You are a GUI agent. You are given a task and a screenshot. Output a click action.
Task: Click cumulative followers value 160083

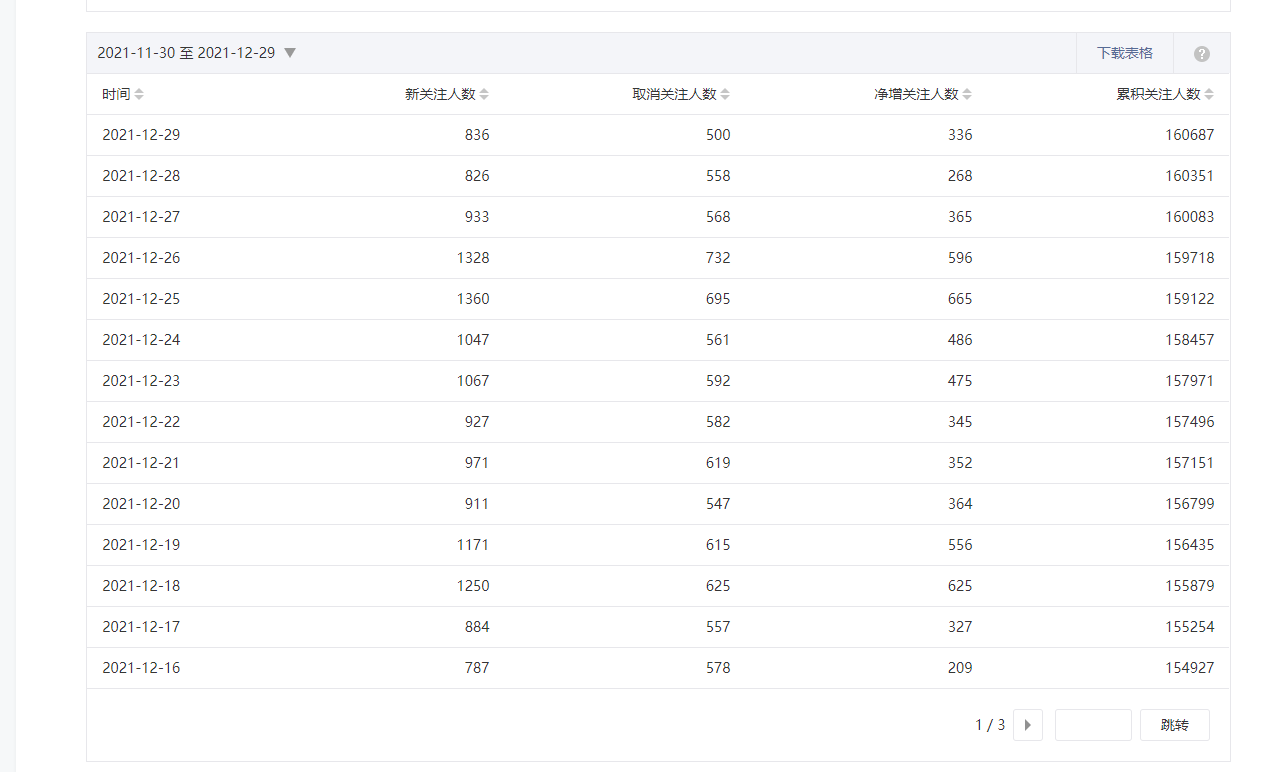pyautogui.click(x=1190, y=217)
